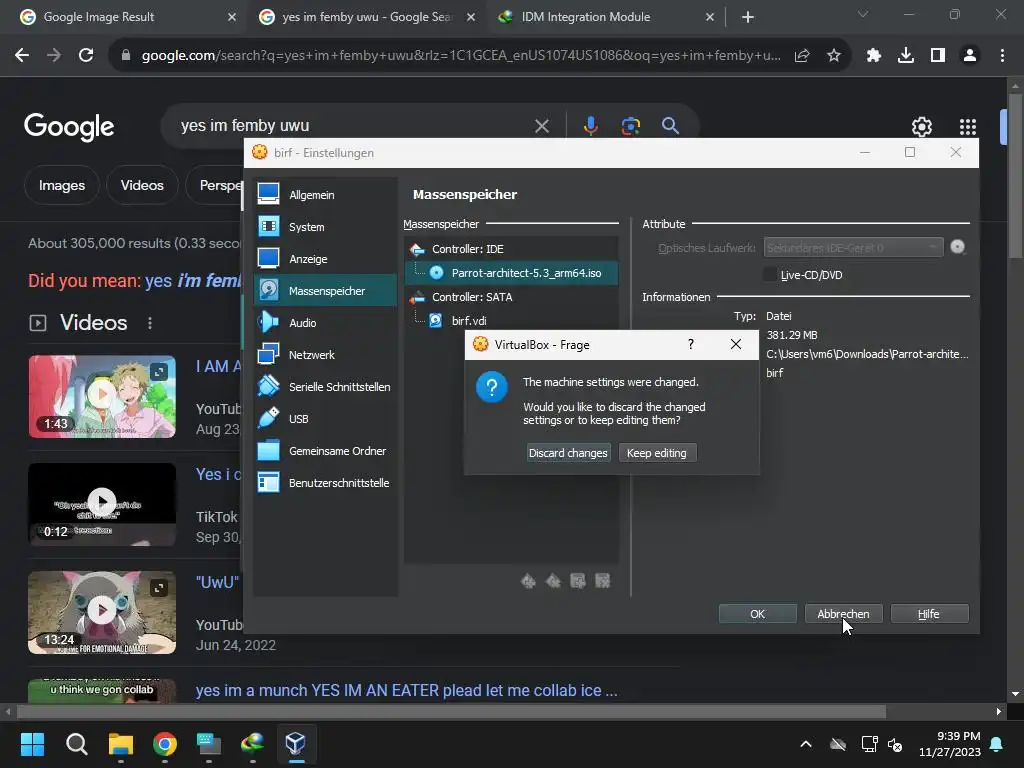The width and height of the screenshot is (1024, 768).
Task: Select the Massenspeicher category in sidebar
Action: 325,291
